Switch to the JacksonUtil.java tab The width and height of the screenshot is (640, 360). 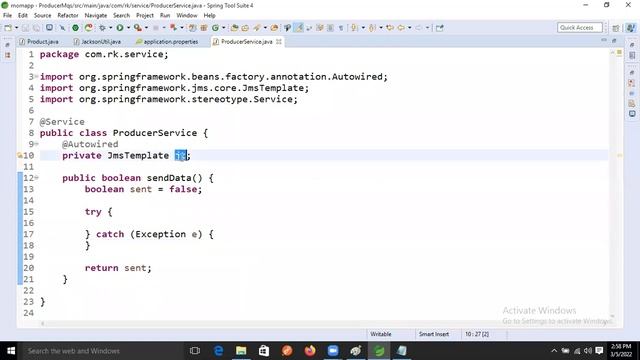point(98,42)
